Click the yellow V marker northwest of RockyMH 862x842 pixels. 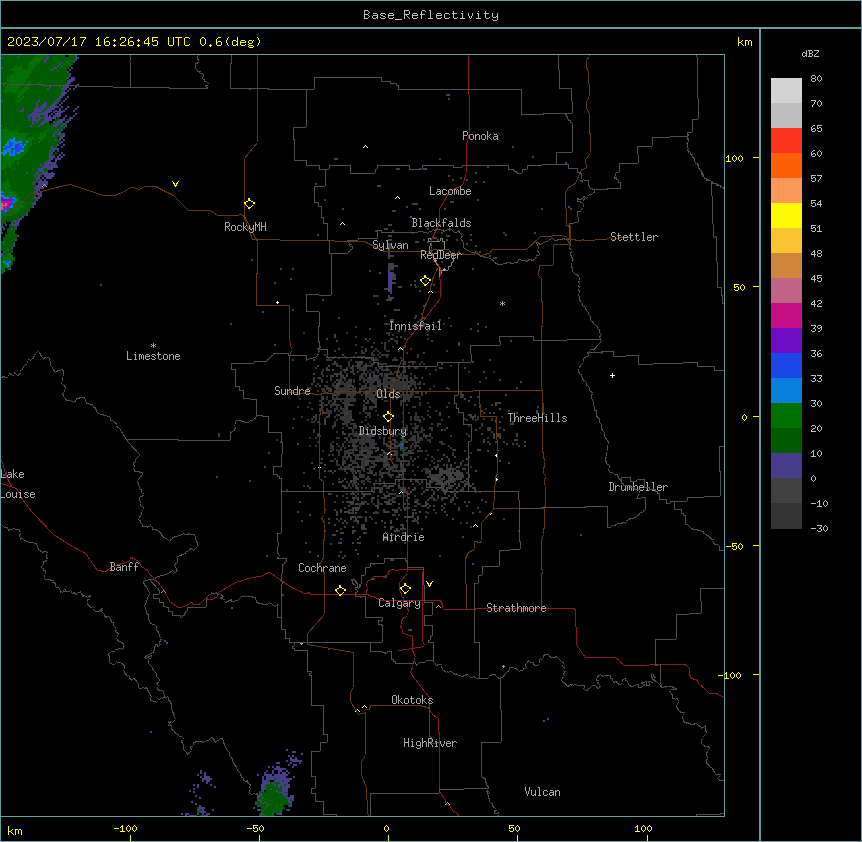(175, 184)
